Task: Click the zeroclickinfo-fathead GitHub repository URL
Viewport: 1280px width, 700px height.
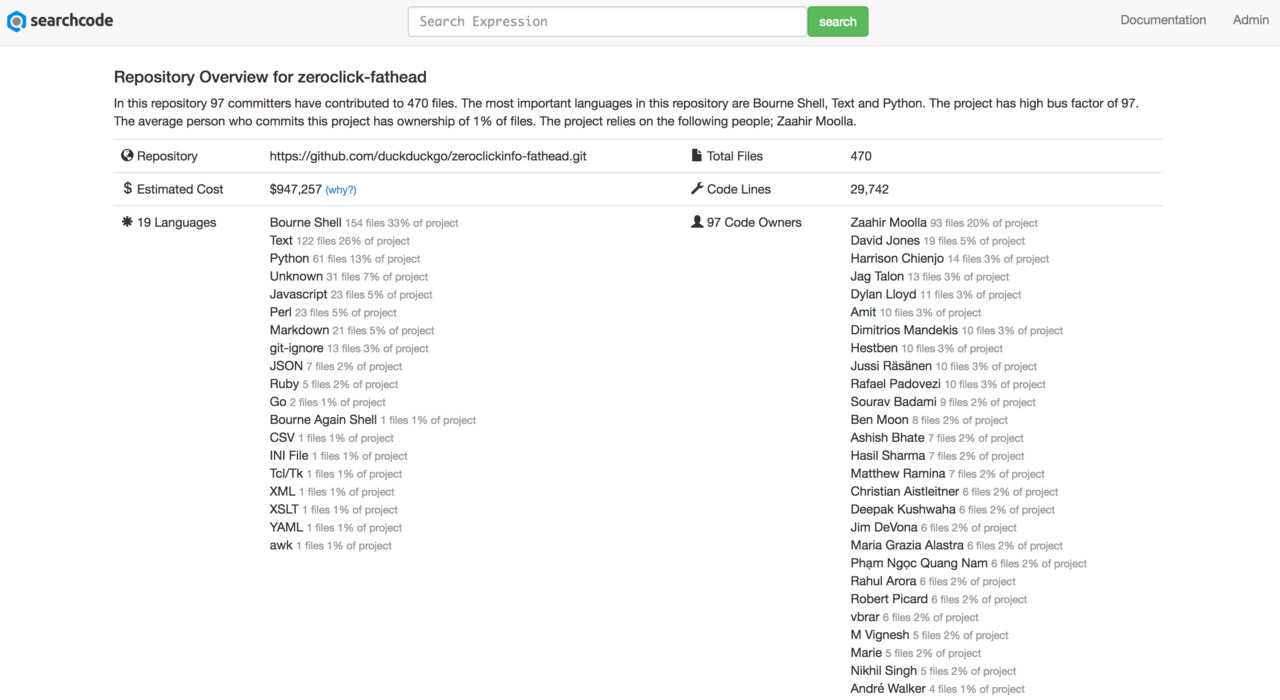Action: [428, 156]
